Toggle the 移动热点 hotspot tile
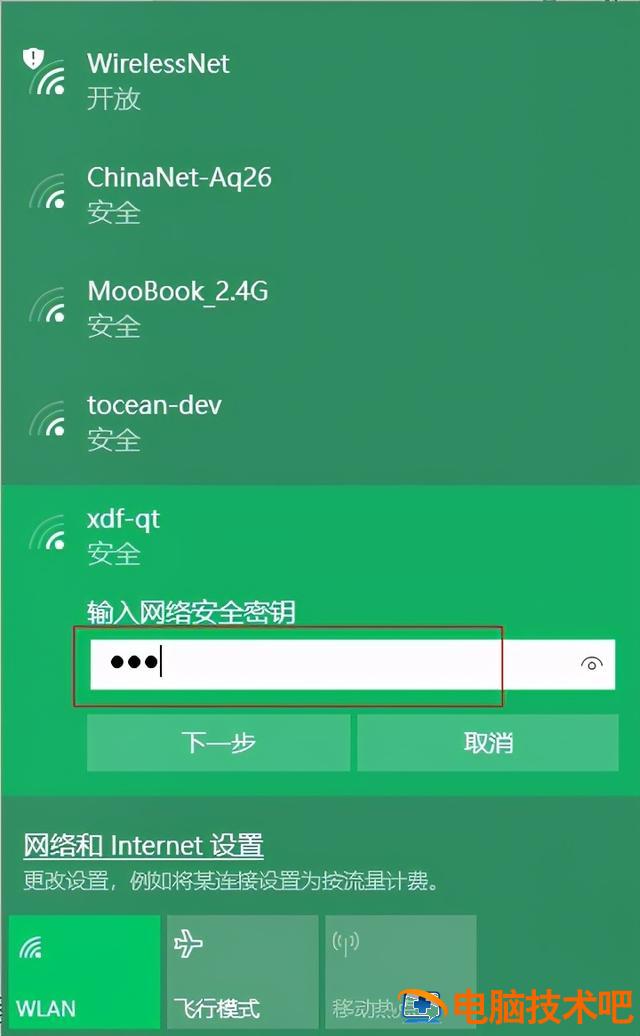Screen dimensions: 640x1036 pyautogui.click(x=401, y=971)
